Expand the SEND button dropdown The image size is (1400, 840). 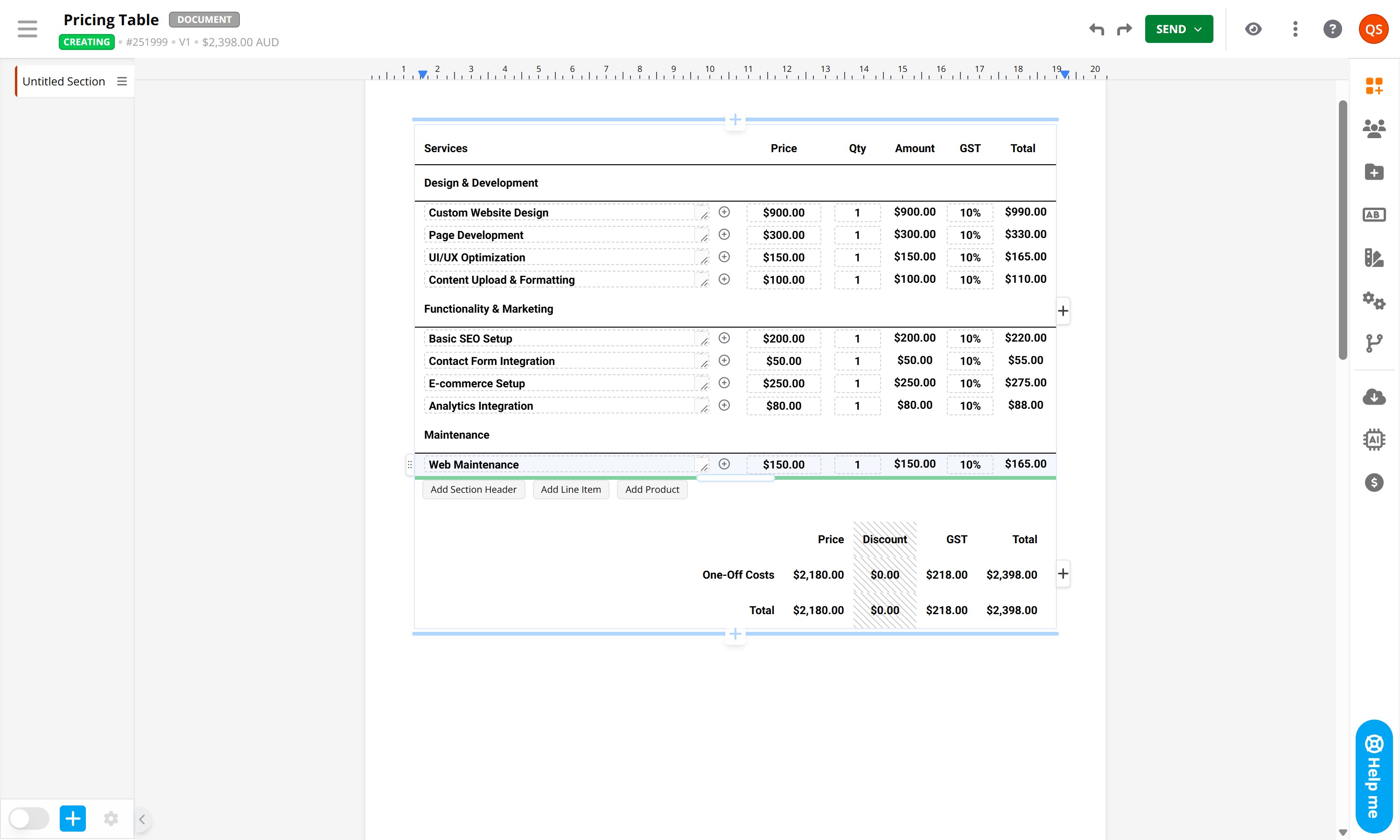(x=1197, y=29)
